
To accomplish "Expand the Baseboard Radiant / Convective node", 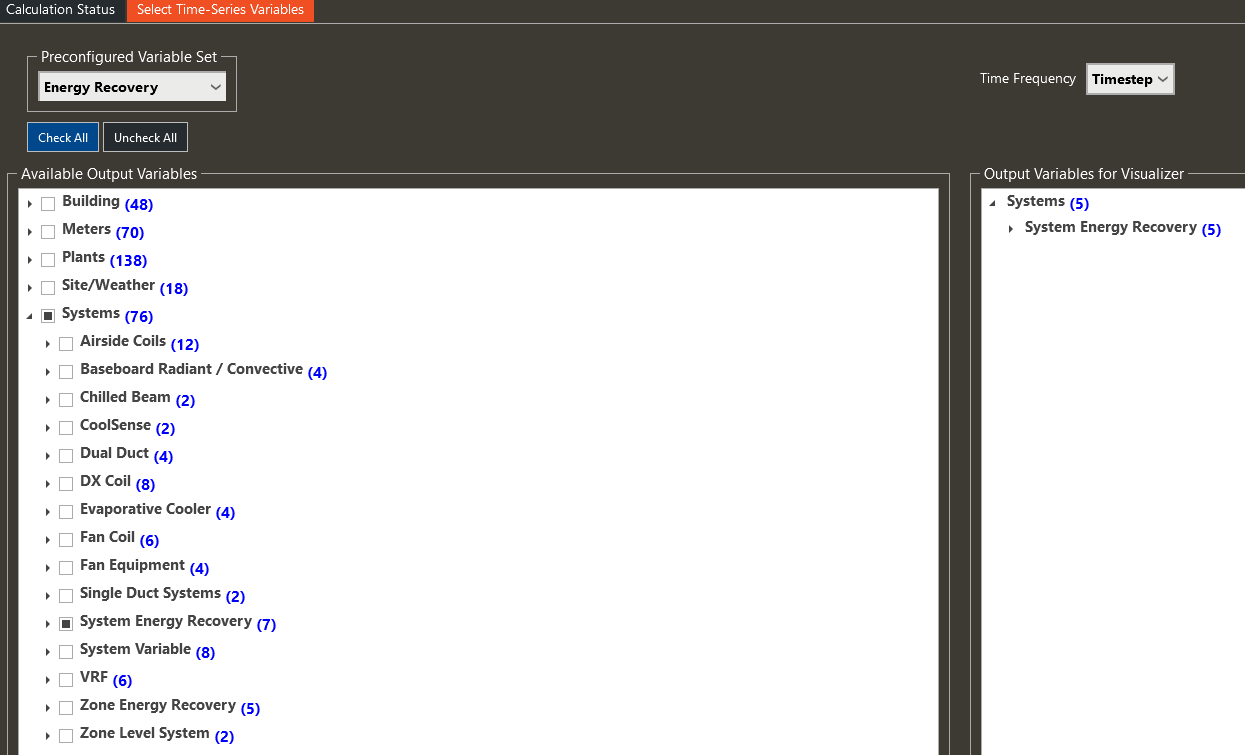I will 48,372.
